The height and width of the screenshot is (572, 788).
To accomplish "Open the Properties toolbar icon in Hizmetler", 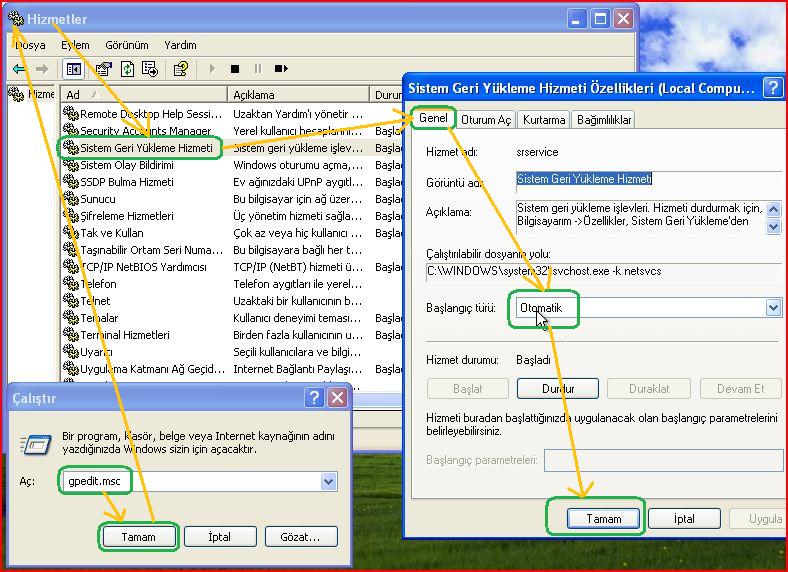I will pos(104,69).
